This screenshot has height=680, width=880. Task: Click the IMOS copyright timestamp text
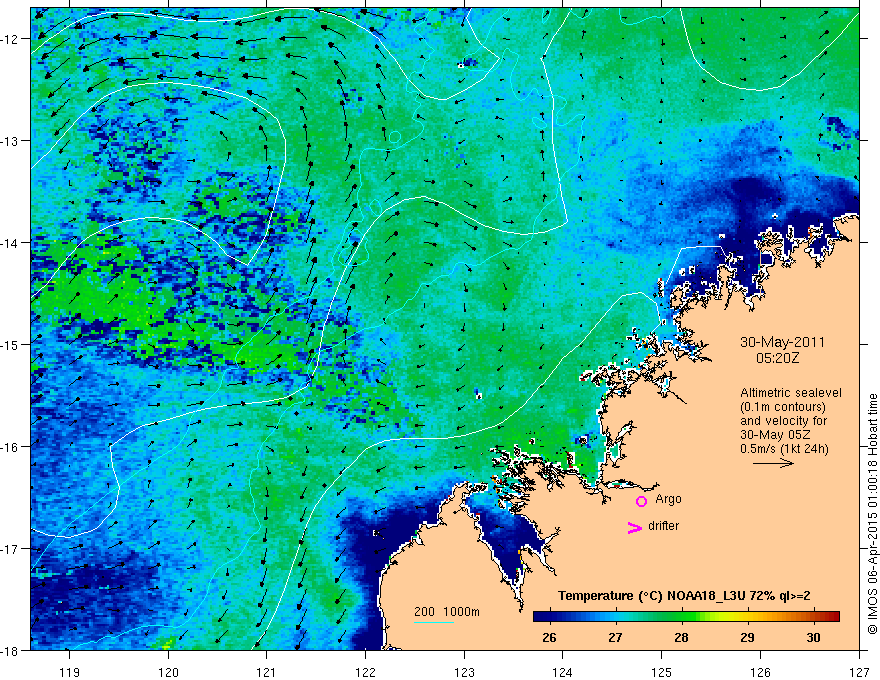(x=872, y=514)
